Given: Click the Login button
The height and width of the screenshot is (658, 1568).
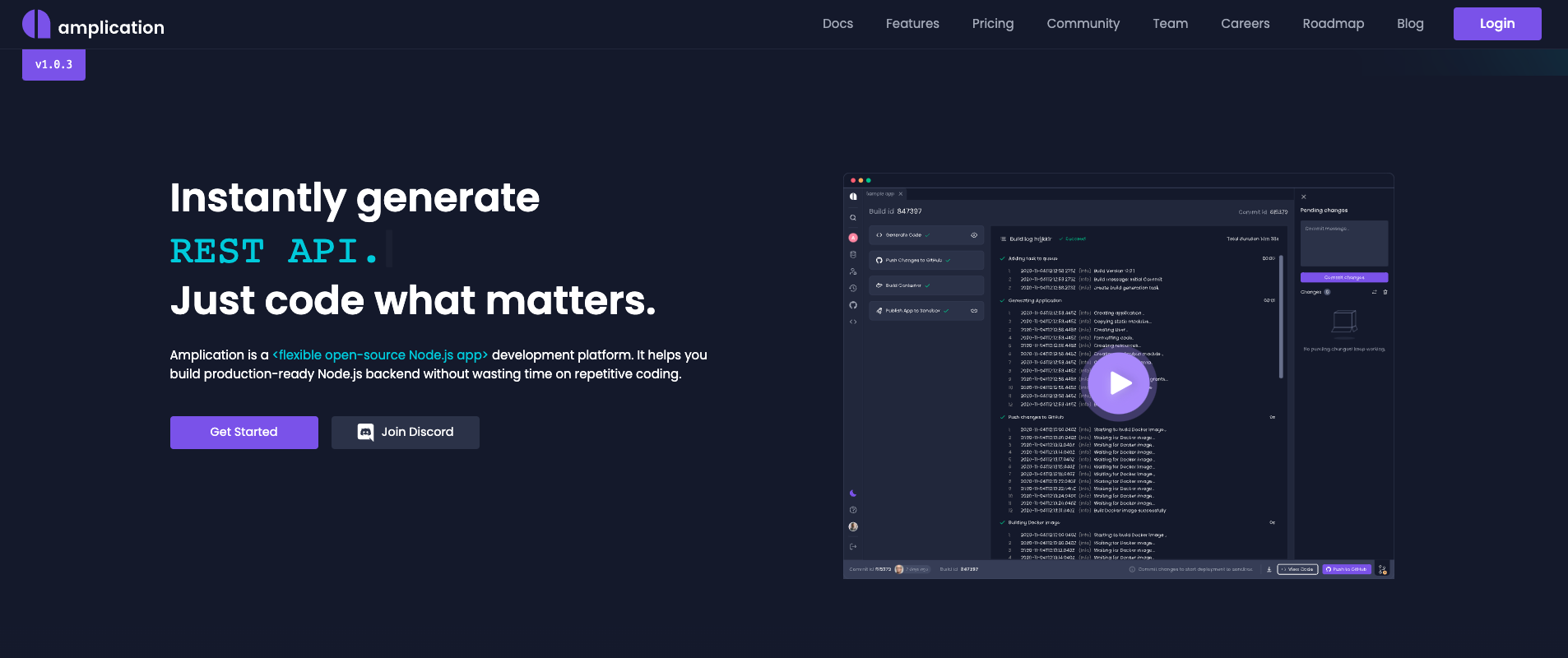Looking at the screenshot, I should [x=1497, y=24].
